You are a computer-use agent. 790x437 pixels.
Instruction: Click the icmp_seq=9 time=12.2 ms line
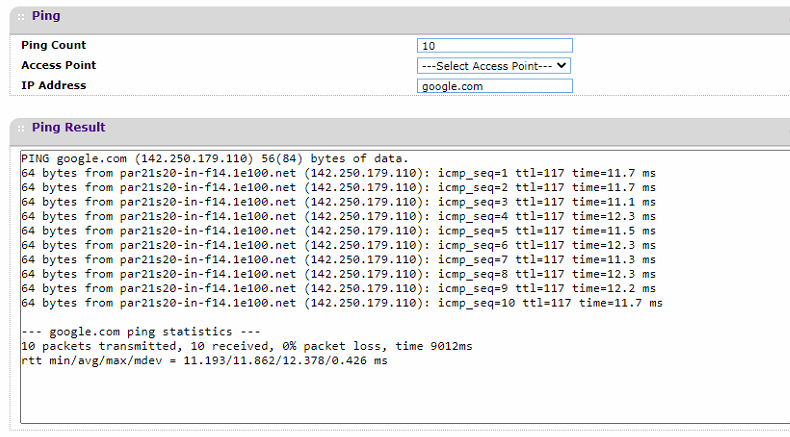(x=339, y=288)
